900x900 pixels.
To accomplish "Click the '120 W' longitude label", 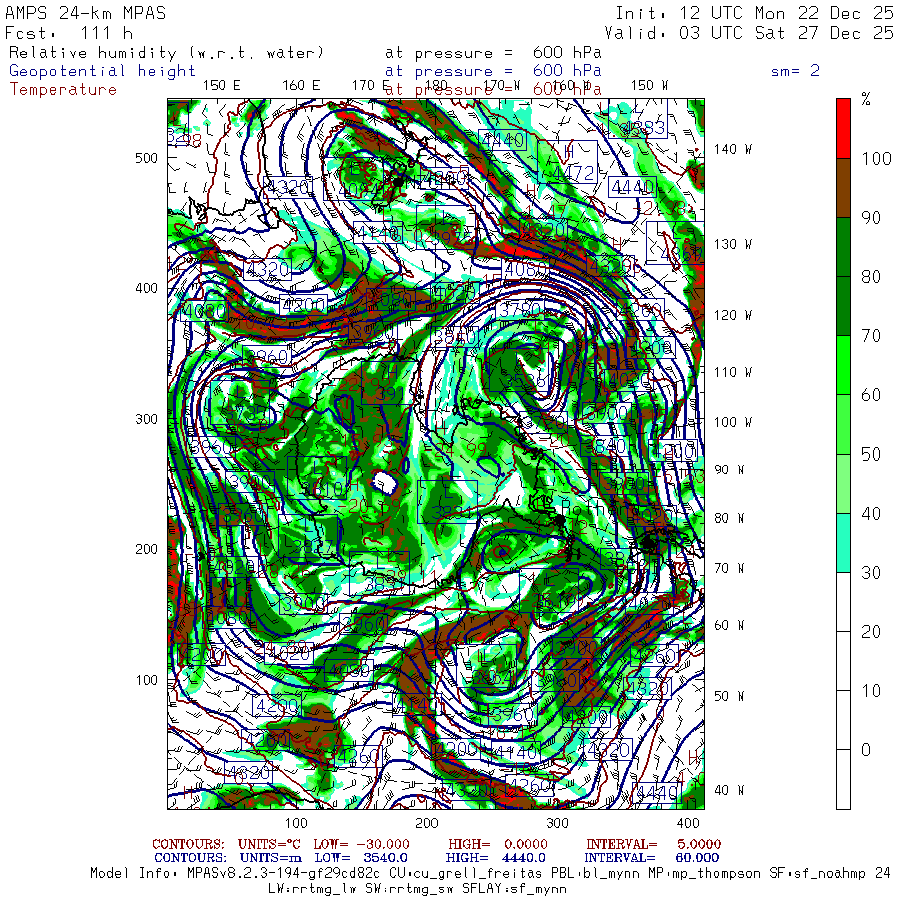I will [732, 316].
